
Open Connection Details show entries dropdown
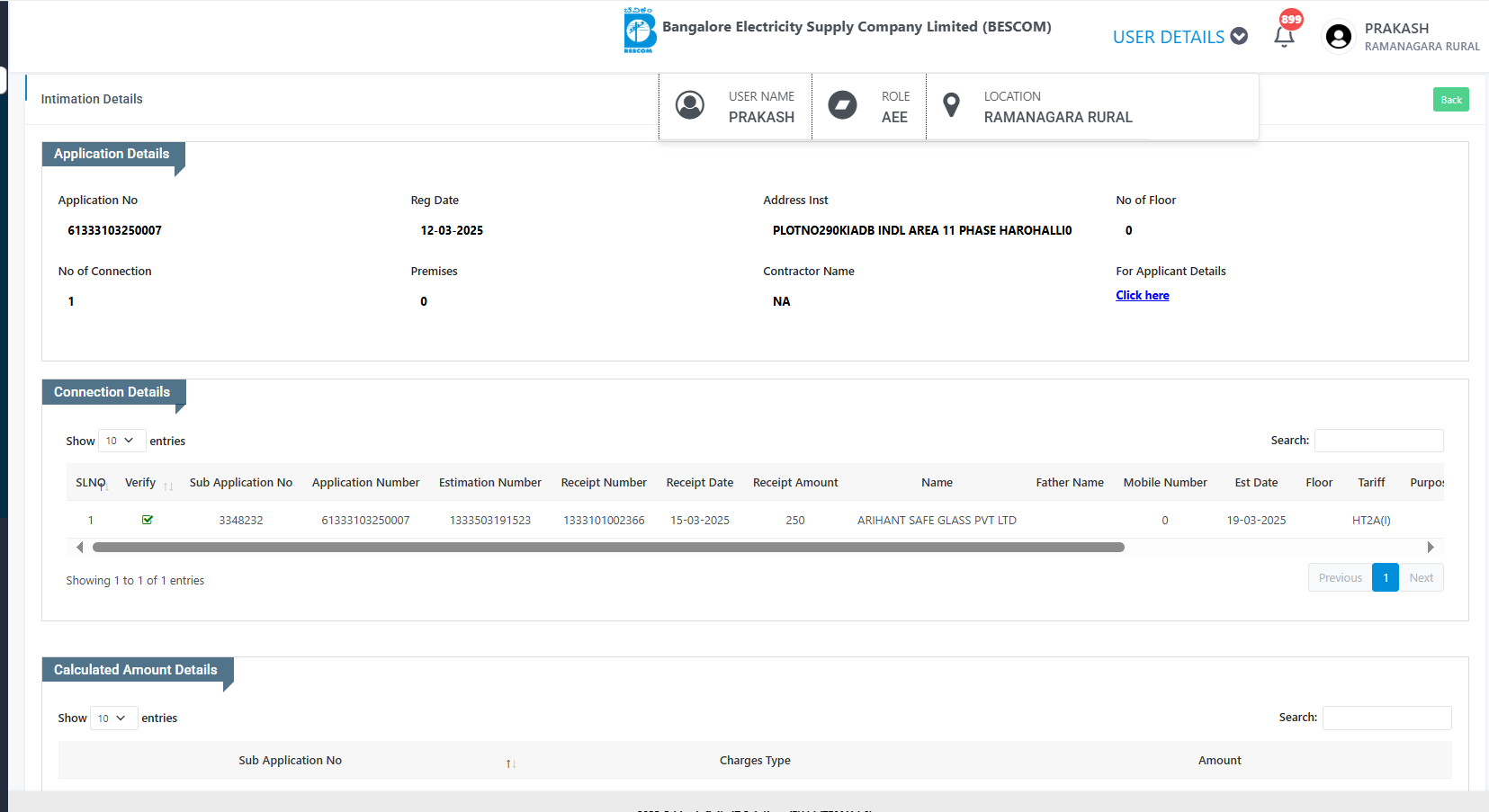pyautogui.click(x=121, y=441)
